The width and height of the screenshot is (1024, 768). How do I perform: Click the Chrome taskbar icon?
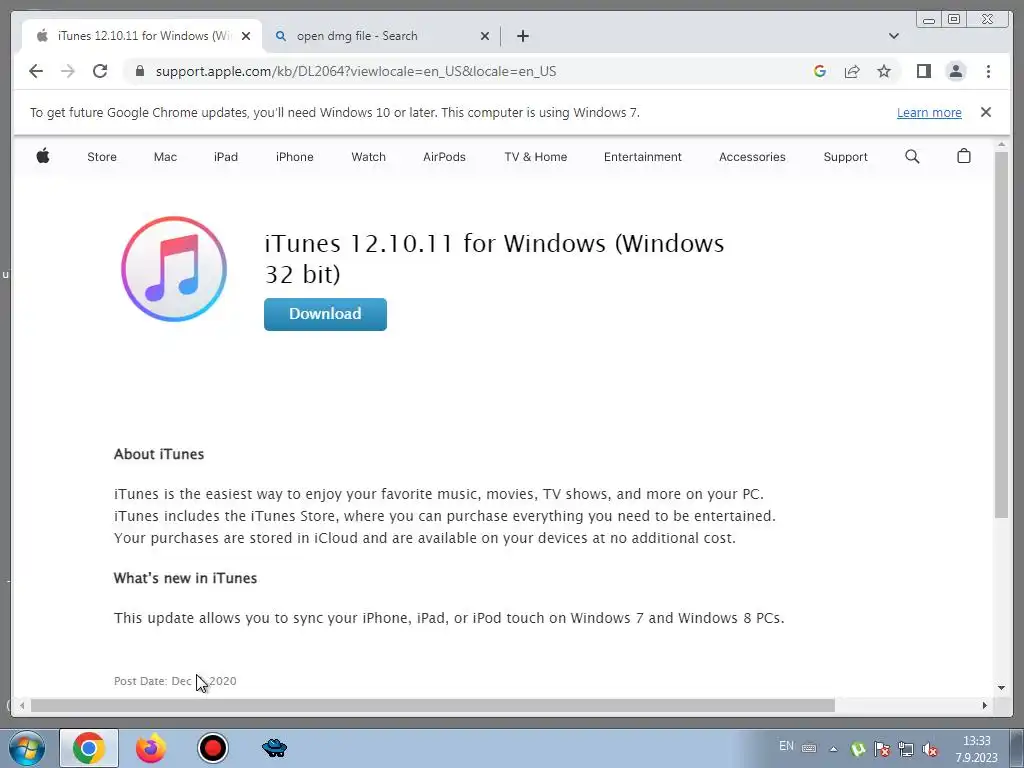(89, 748)
